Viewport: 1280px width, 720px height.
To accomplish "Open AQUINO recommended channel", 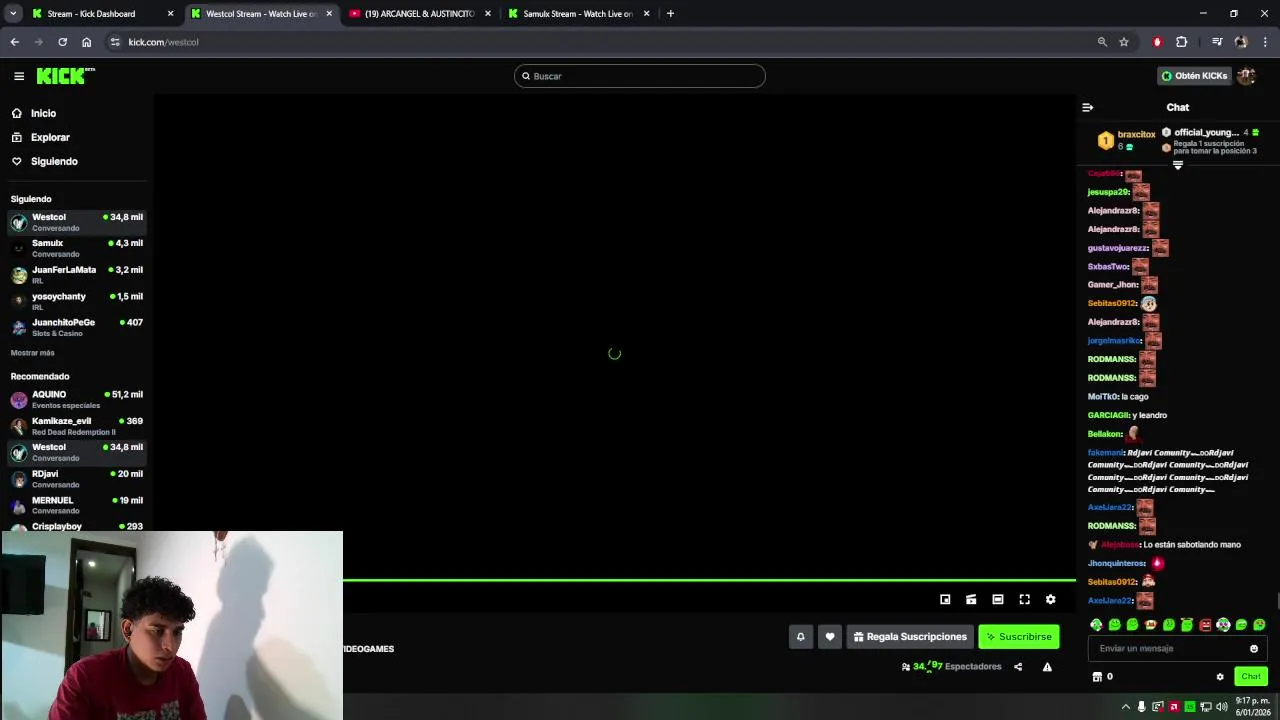I will (77, 399).
